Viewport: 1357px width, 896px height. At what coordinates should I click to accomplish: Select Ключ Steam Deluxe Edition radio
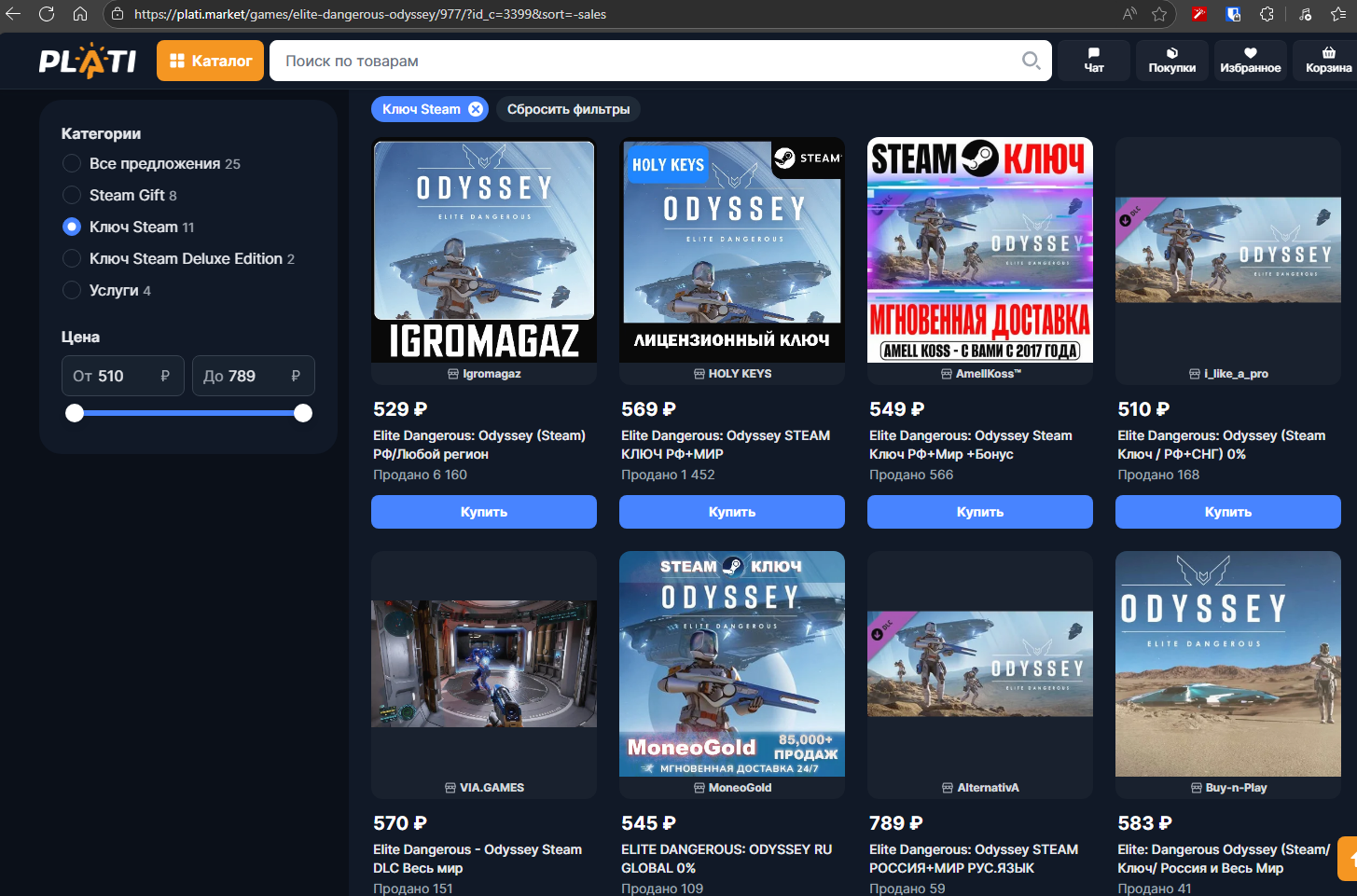point(72,258)
